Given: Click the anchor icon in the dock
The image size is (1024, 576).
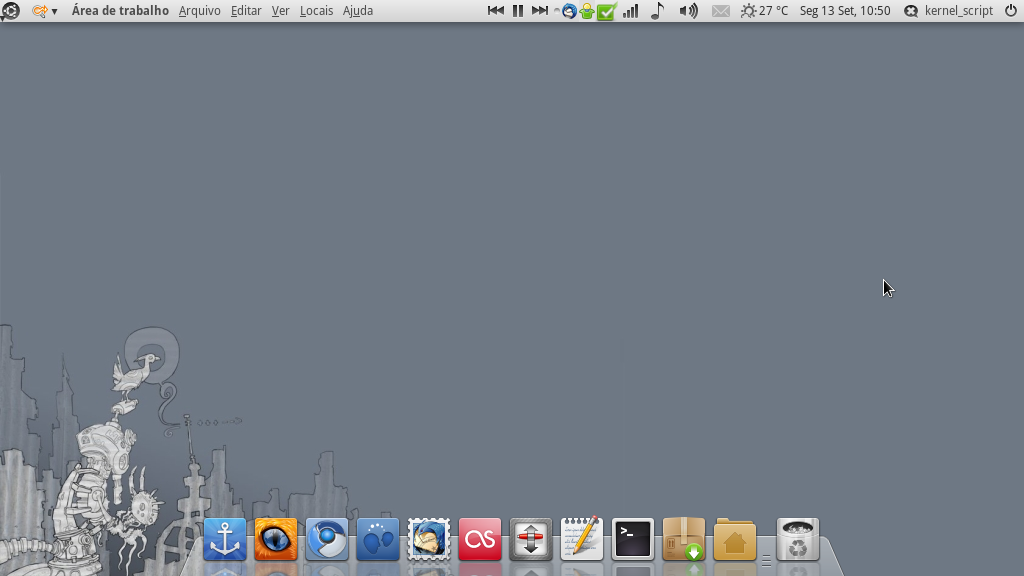Looking at the screenshot, I should tap(225, 539).
